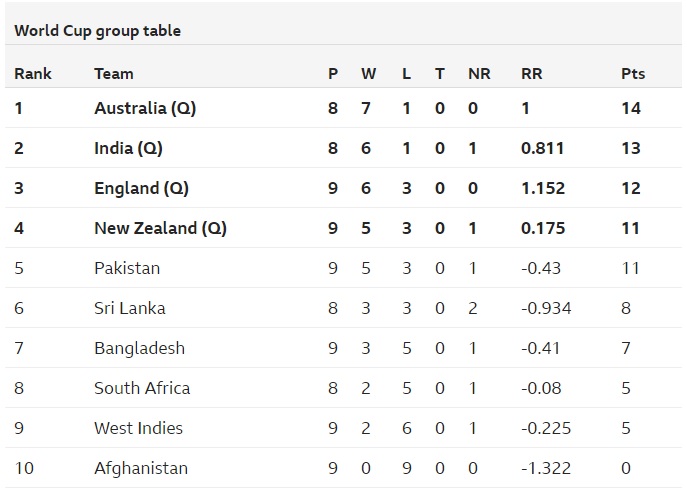Viewport: 687px width, 504px height.
Task: Click on New Zealand (Q)
Action: point(160,228)
